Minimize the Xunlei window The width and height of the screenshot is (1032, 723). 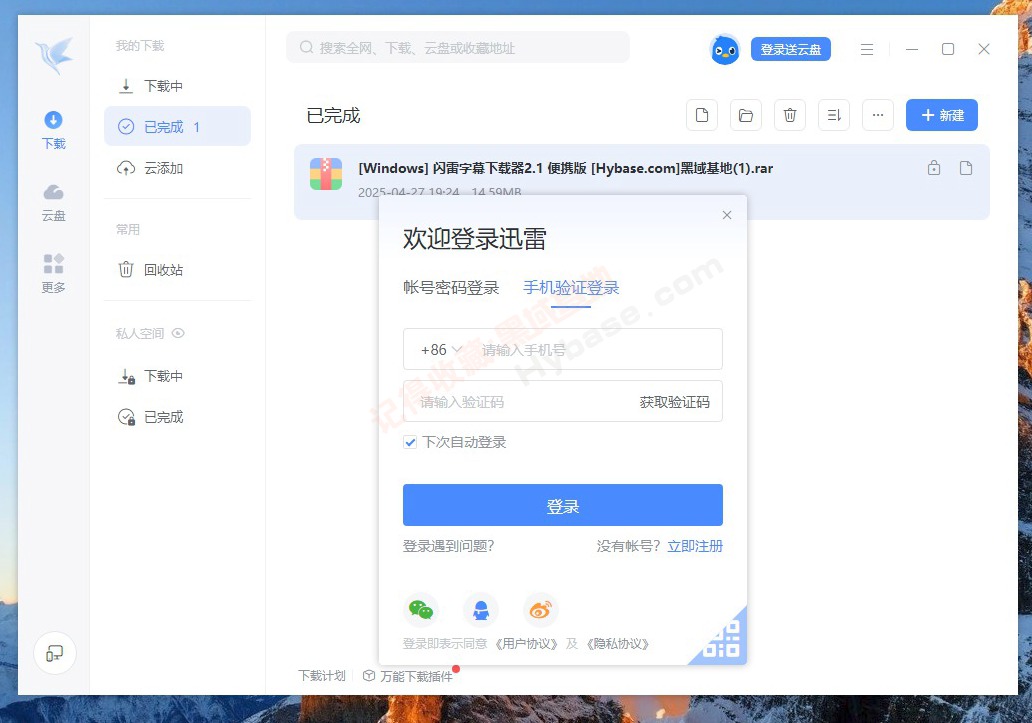coord(912,49)
